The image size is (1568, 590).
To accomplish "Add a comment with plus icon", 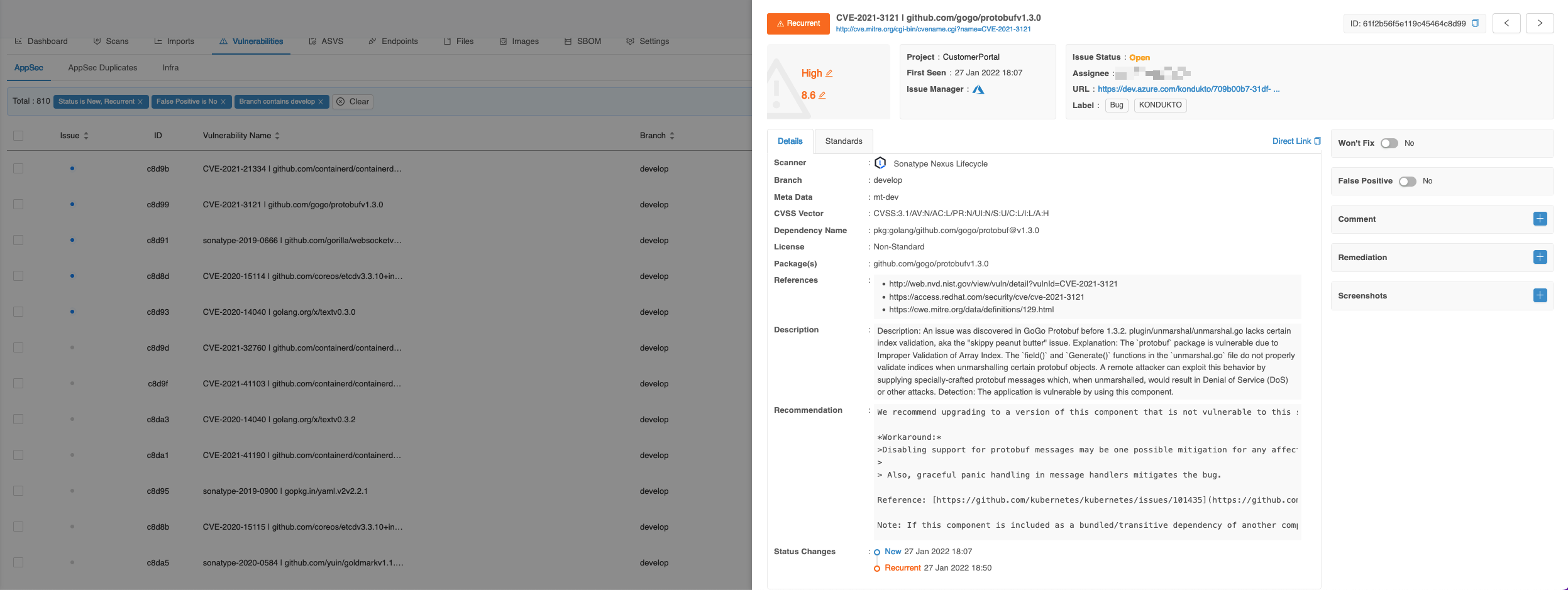I will [1540, 219].
